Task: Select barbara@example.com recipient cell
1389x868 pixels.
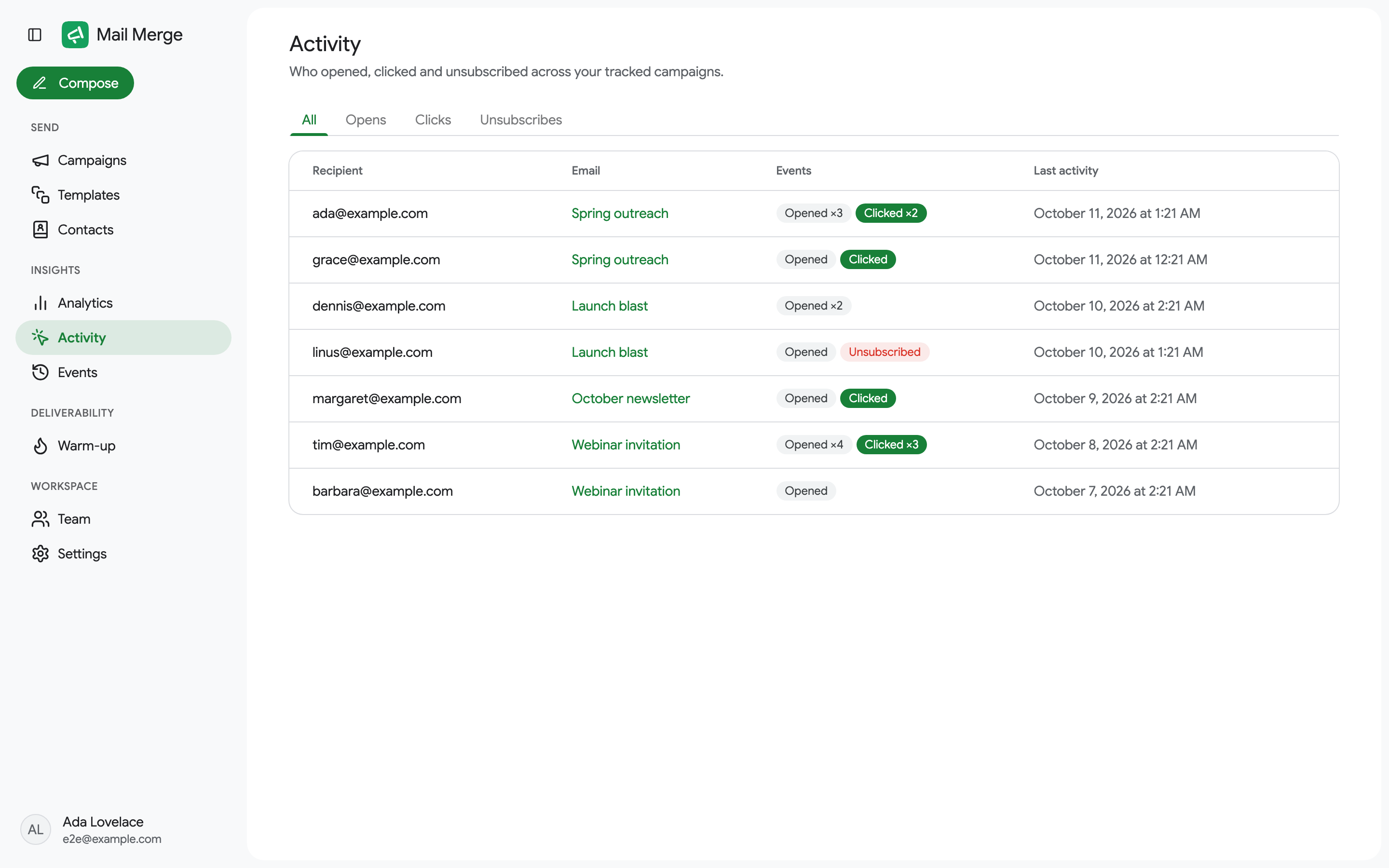Action: 382,491
